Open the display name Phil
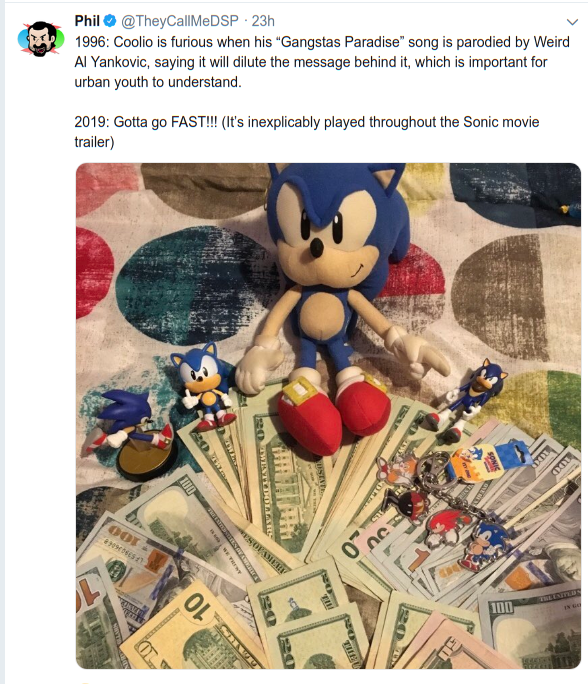588x684 pixels. tap(87, 21)
